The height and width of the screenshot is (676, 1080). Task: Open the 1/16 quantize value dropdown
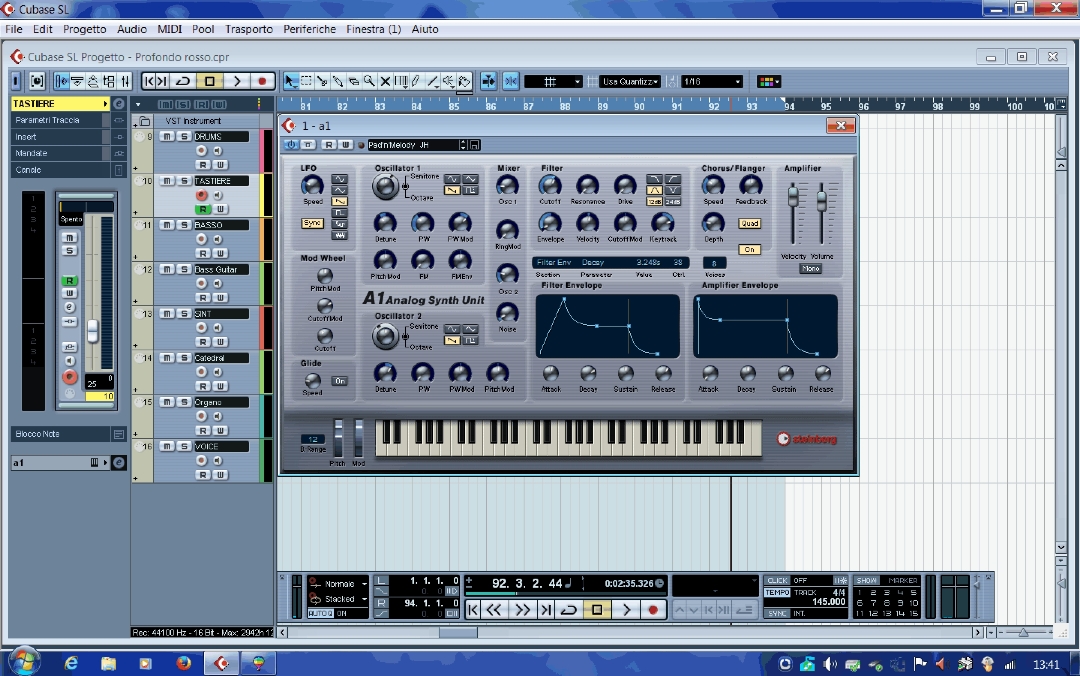[712, 81]
